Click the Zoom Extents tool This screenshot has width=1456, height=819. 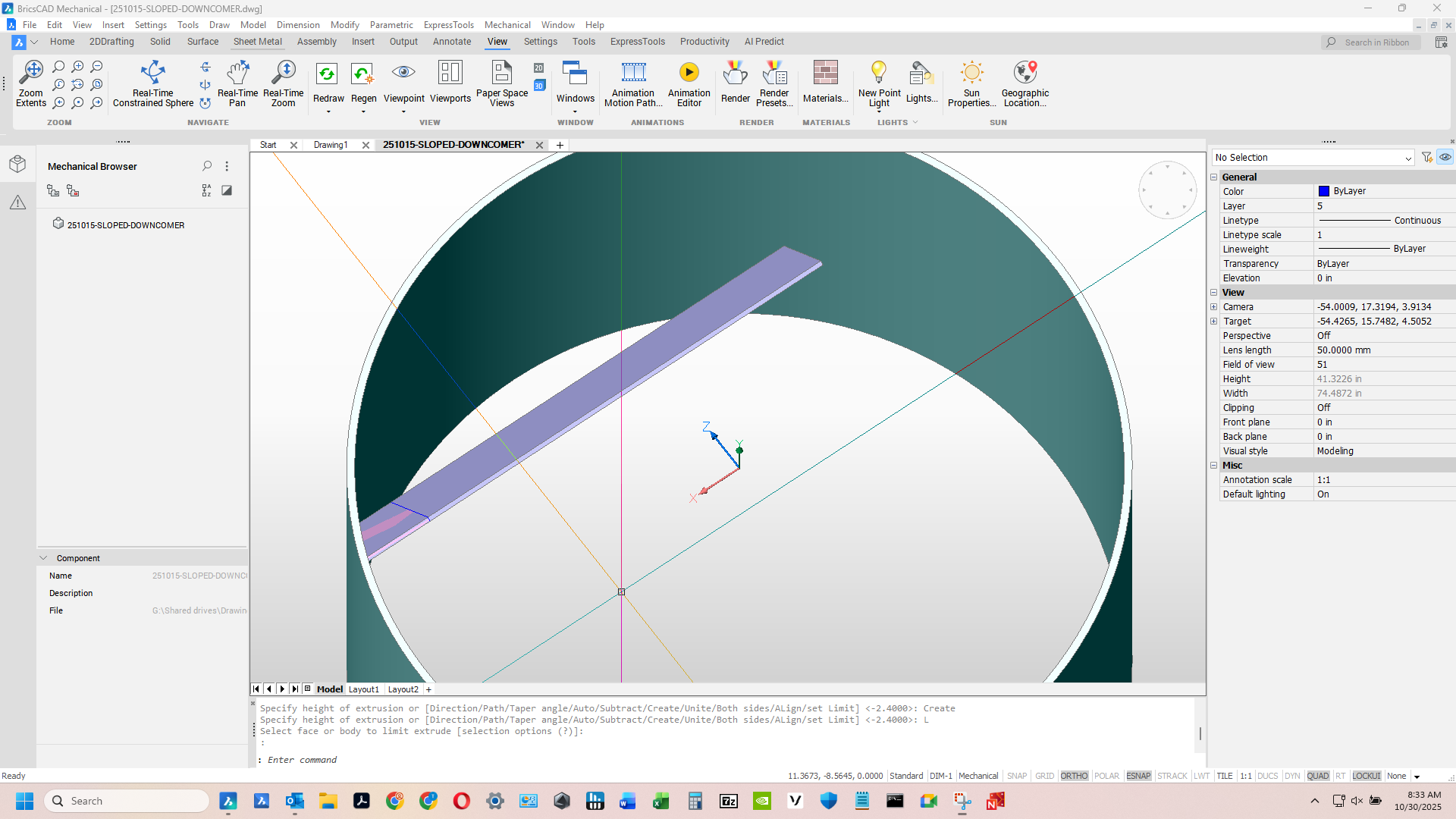coord(31,83)
